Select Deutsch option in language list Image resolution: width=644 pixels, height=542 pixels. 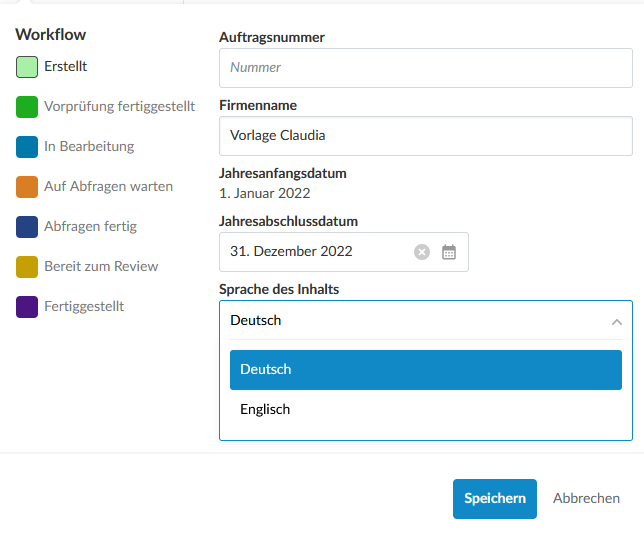click(x=426, y=370)
